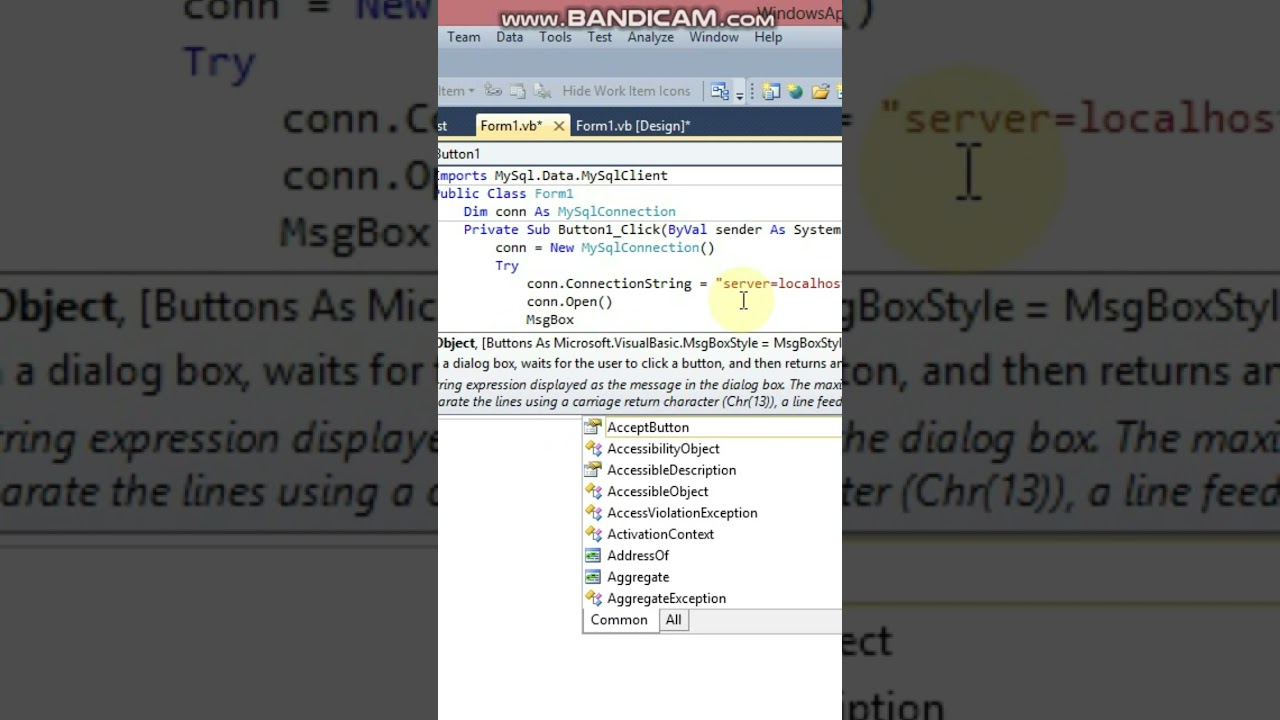Open the Window menu
The image size is (1280, 720).
coord(714,37)
